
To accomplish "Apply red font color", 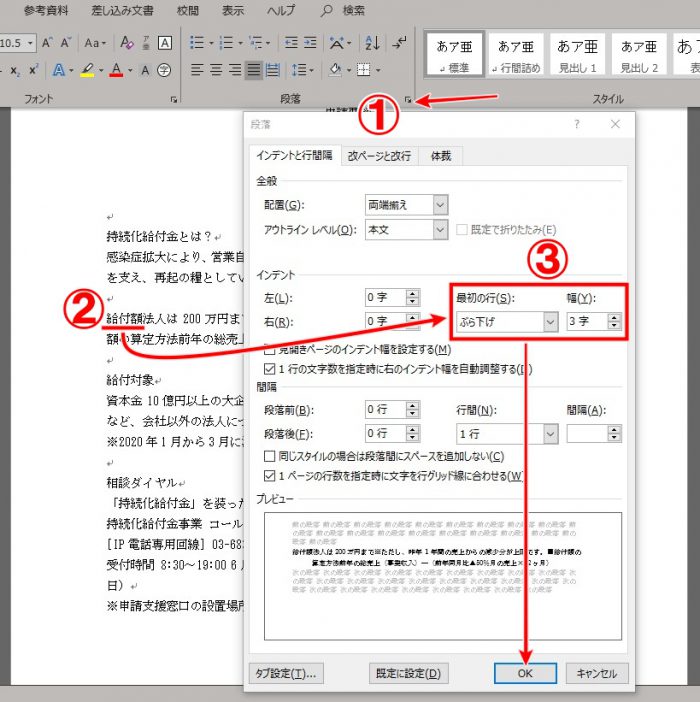I will point(116,70).
